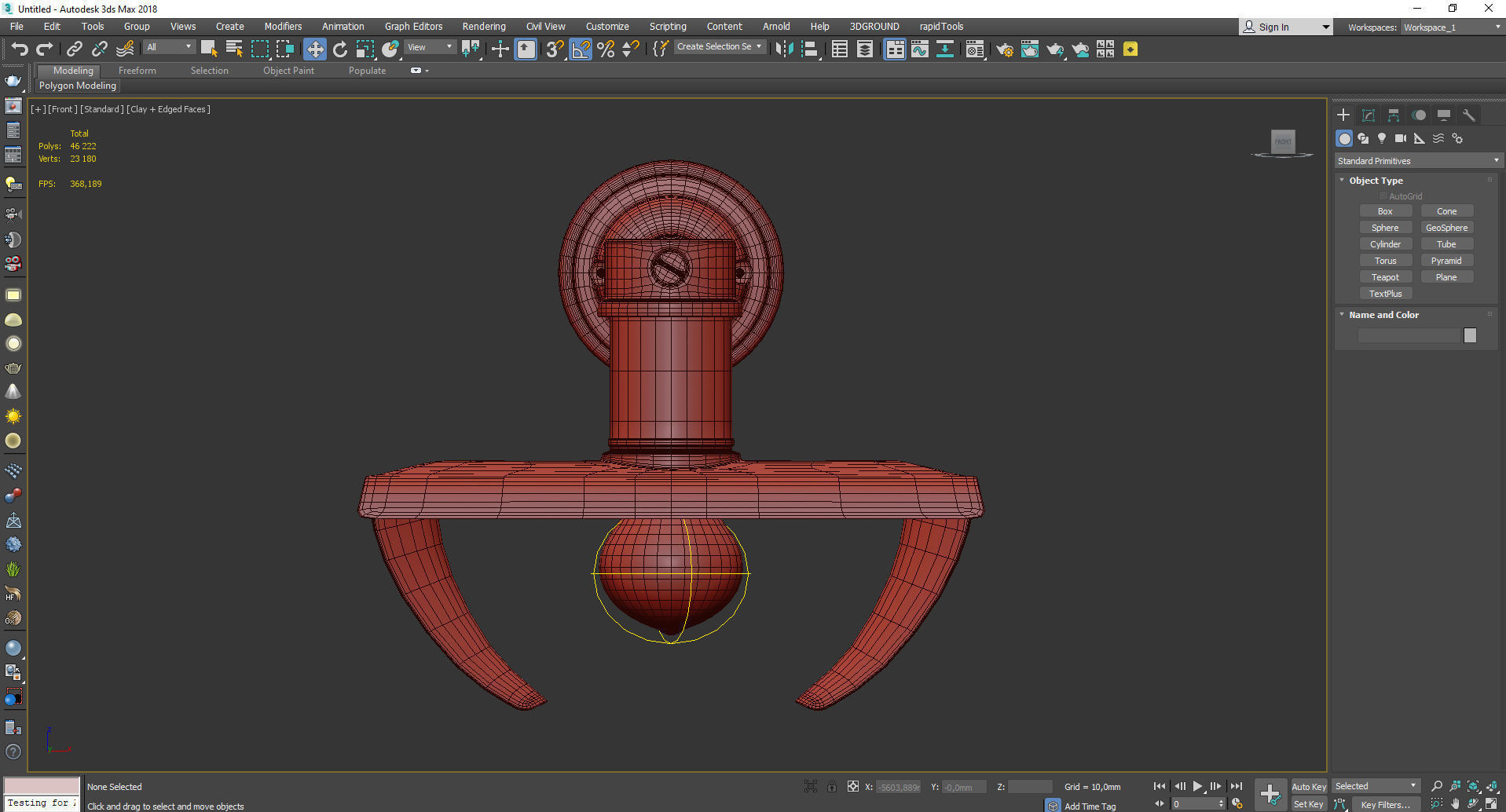Open Render Setup teapot icon
The width and height of the screenshot is (1506, 812).
[x=1004, y=50]
